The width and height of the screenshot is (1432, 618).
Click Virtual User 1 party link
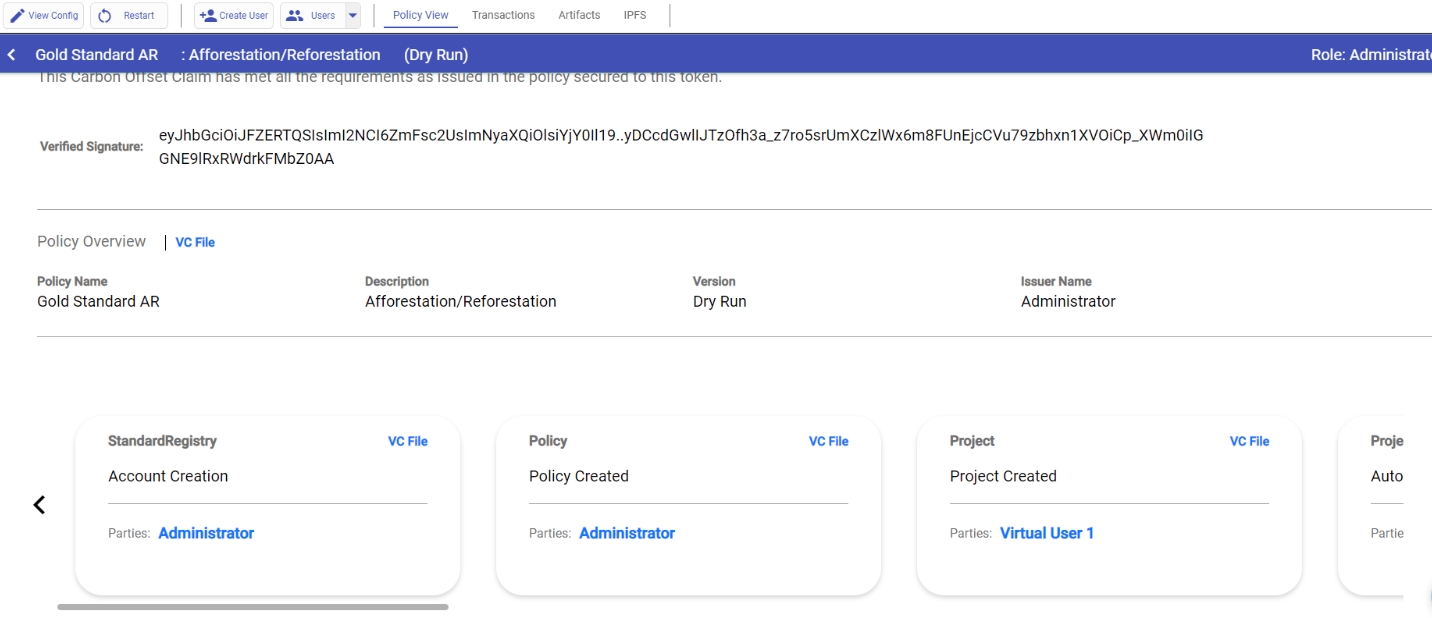click(x=1047, y=533)
